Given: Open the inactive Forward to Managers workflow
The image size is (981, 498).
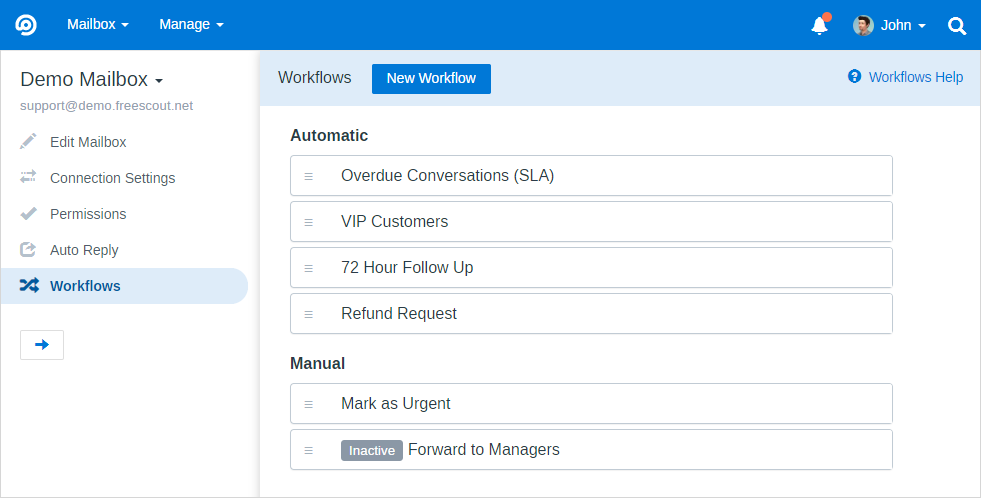Looking at the screenshot, I should coord(483,450).
